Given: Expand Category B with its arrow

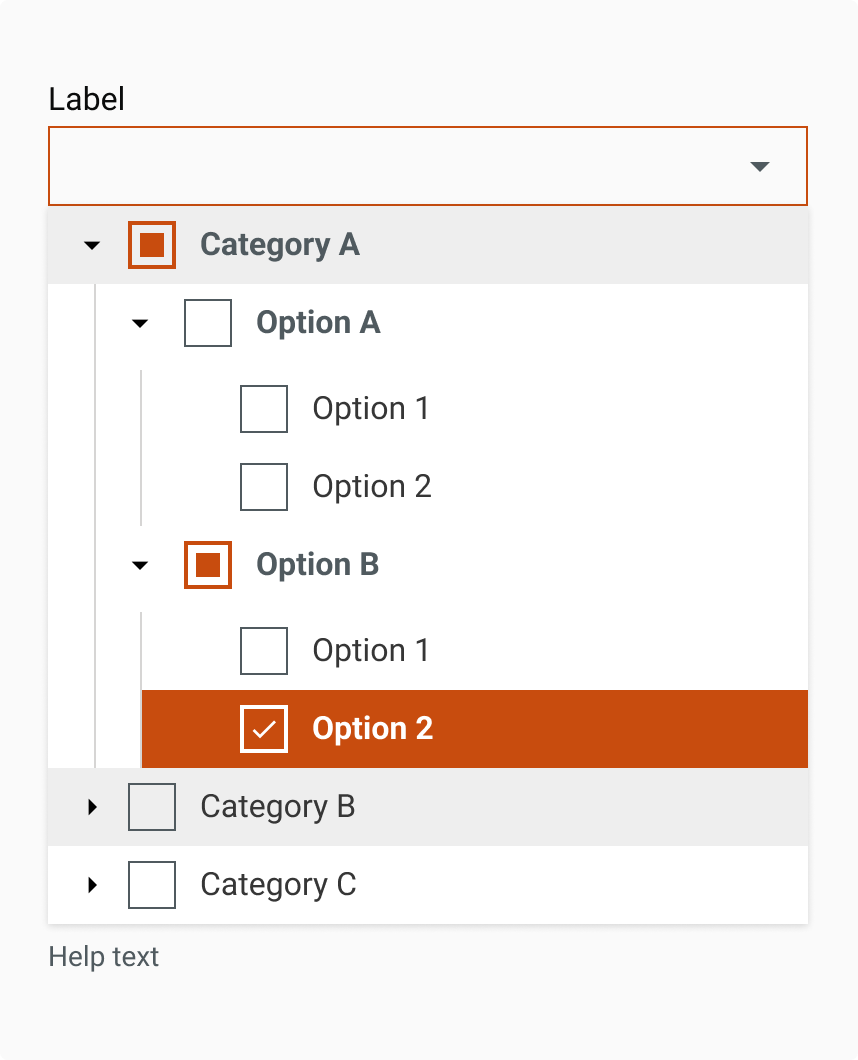Looking at the screenshot, I should [92, 807].
